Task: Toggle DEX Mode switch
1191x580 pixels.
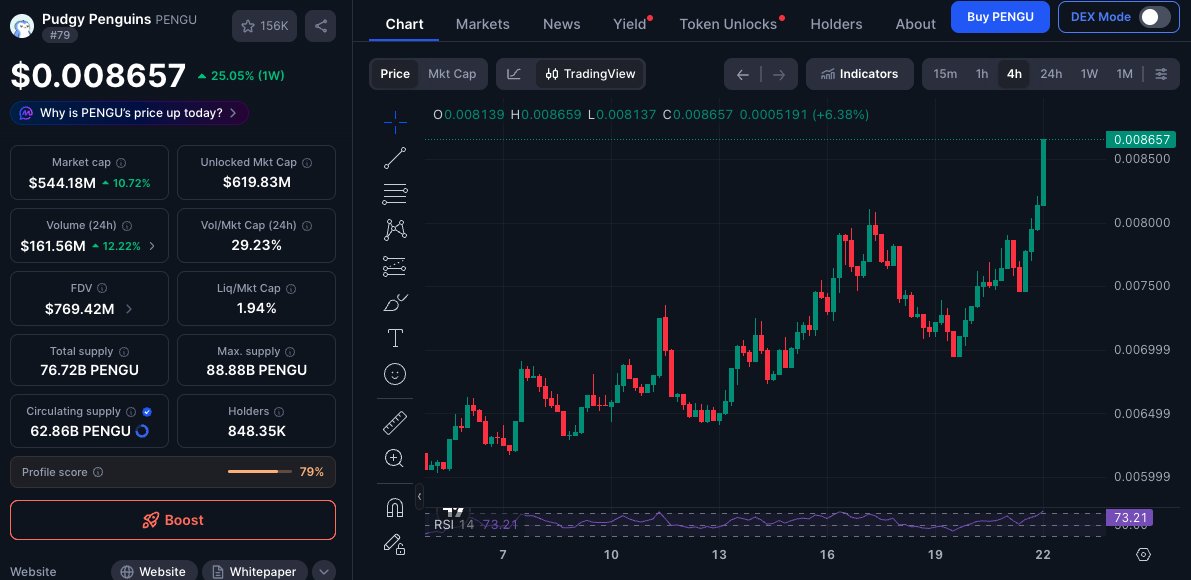Action: [x=1155, y=17]
